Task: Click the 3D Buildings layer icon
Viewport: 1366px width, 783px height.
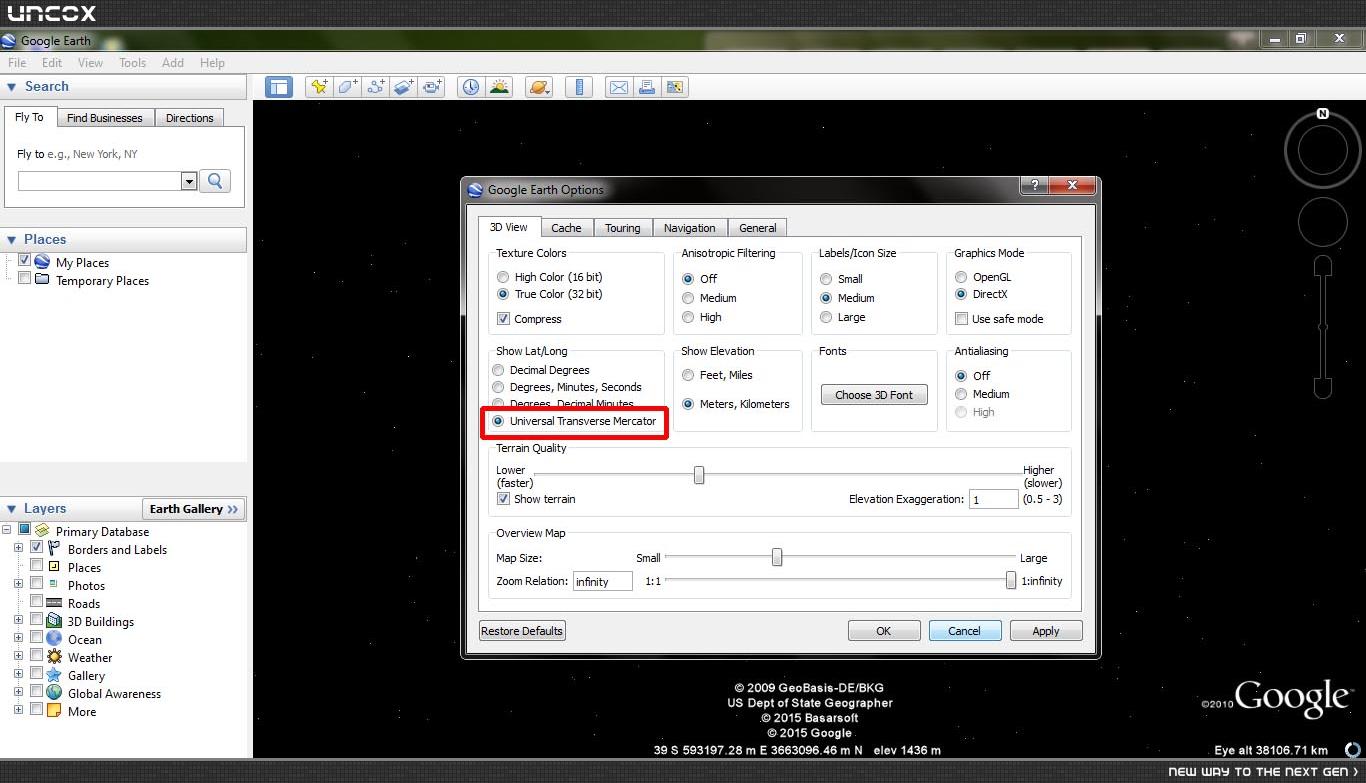Action: point(54,621)
